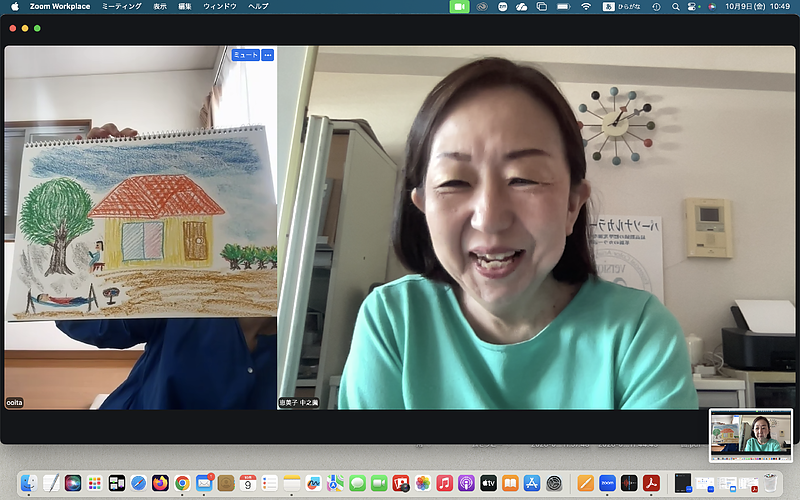The height and width of the screenshot is (500, 800).
Task: Click the Time Machine clock icon in the menu bar
Action: [x=656, y=7]
